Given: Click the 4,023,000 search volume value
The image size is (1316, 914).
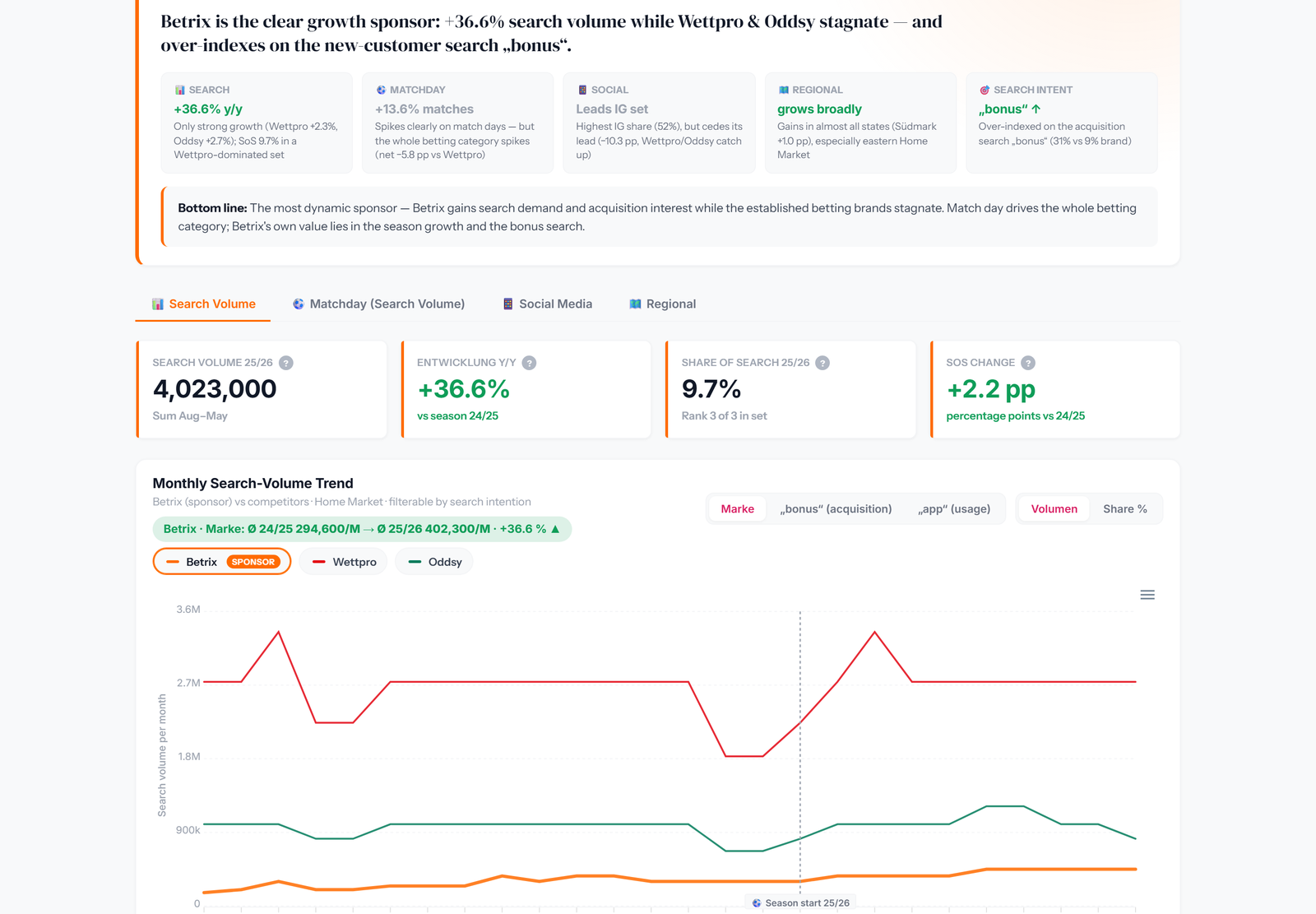Looking at the screenshot, I should (x=215, y=389).
